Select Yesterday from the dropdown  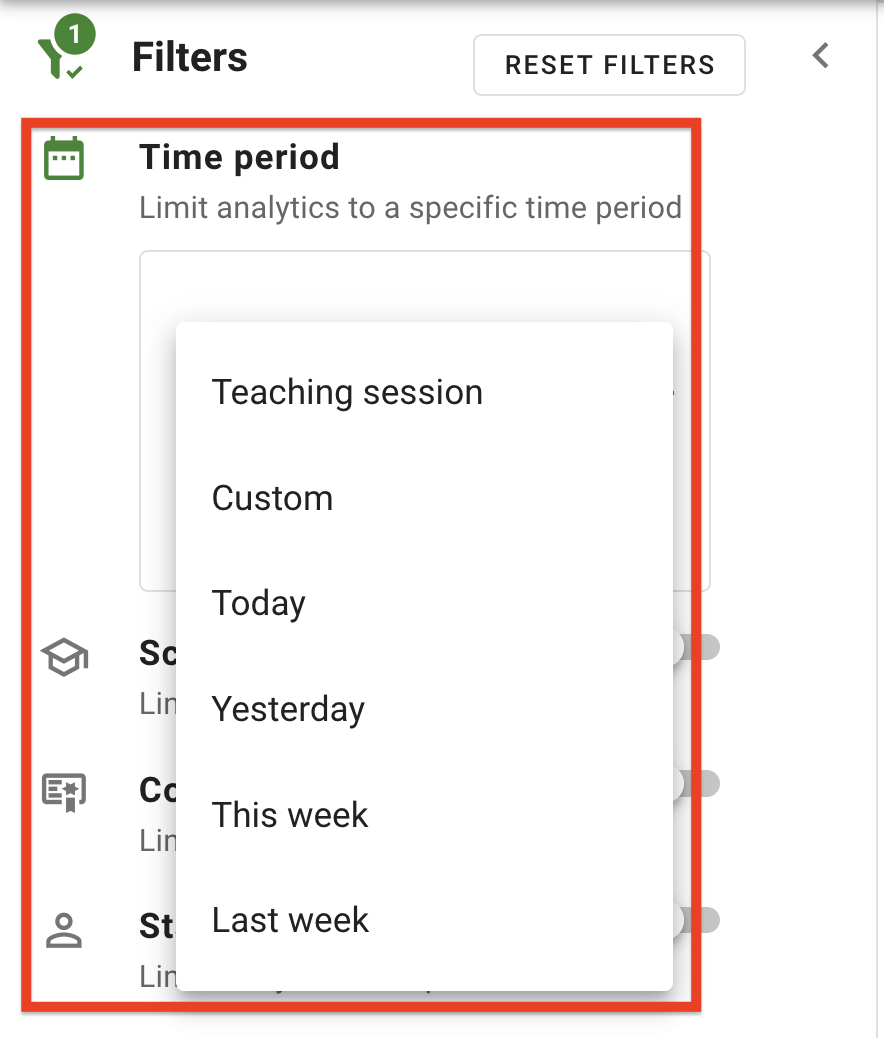point(288,709)
